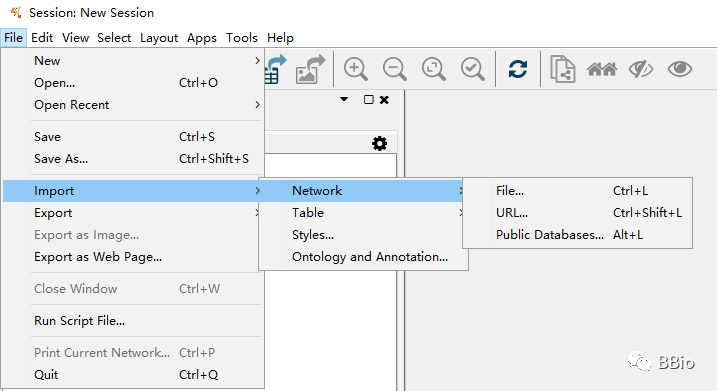Open the Help menu
Screen dimensions: 717x391
point(280,37)
